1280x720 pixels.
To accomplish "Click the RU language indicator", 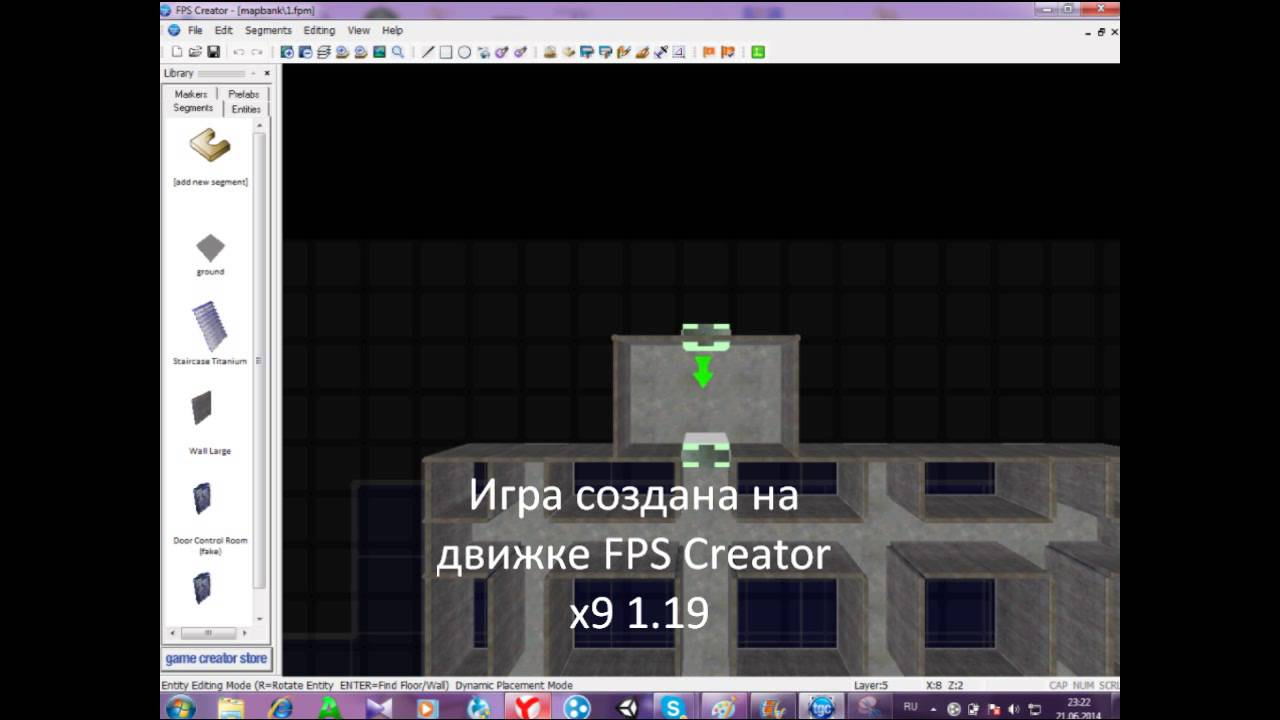I will tap(910, 706).
